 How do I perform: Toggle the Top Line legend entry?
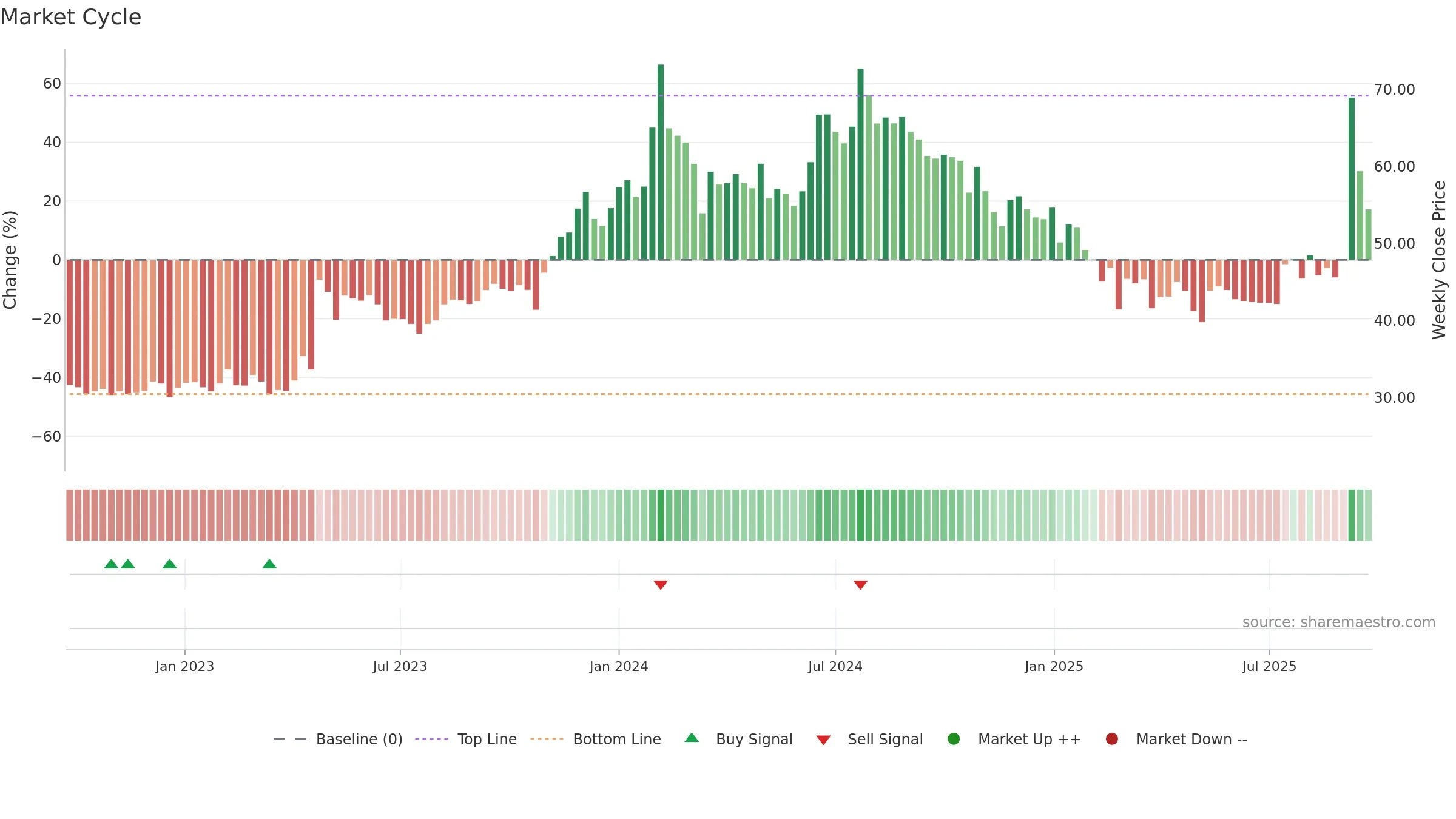click(x=466, y=740)
